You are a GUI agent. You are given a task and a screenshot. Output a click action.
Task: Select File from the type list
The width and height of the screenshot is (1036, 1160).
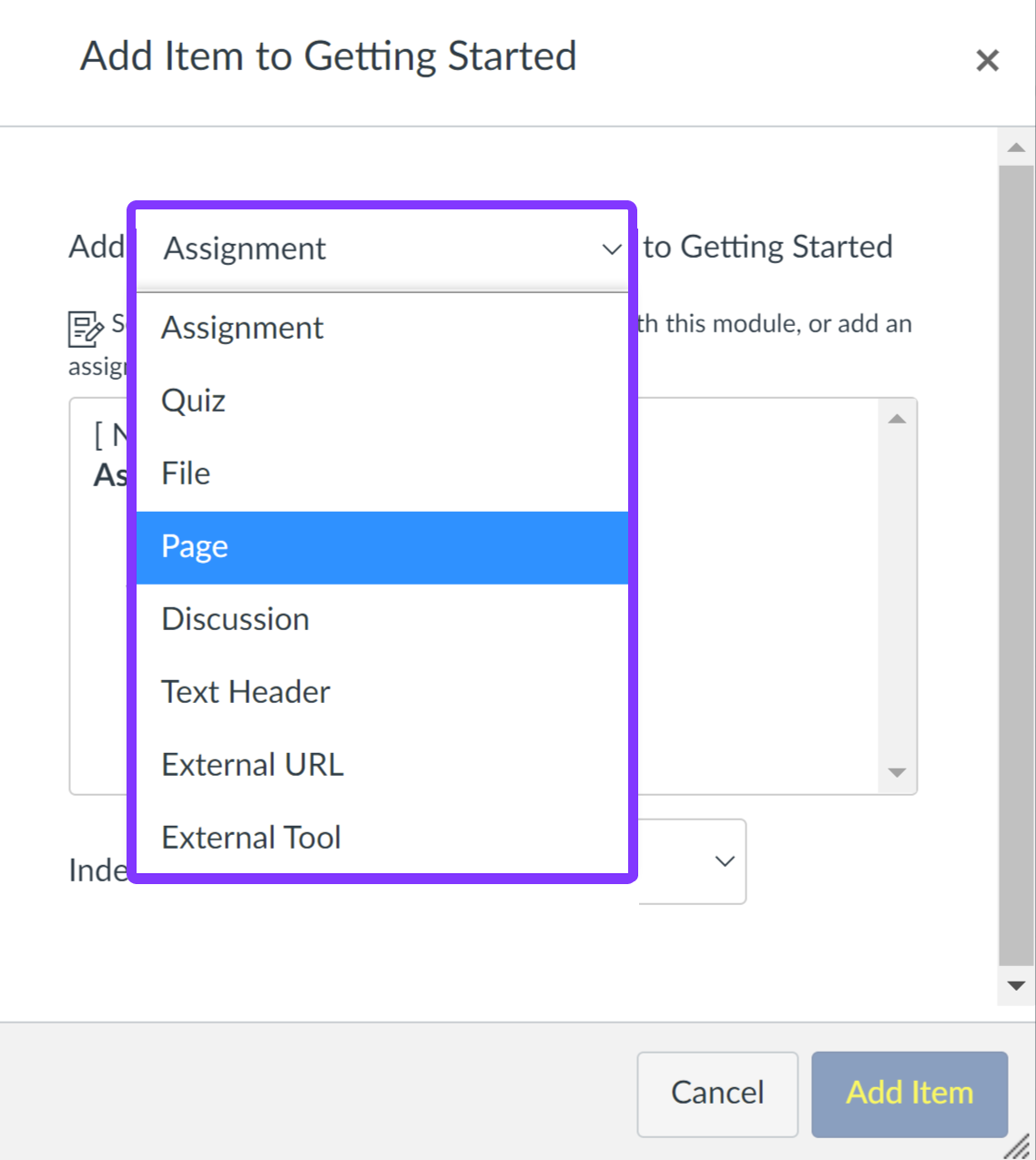(185, 473)
